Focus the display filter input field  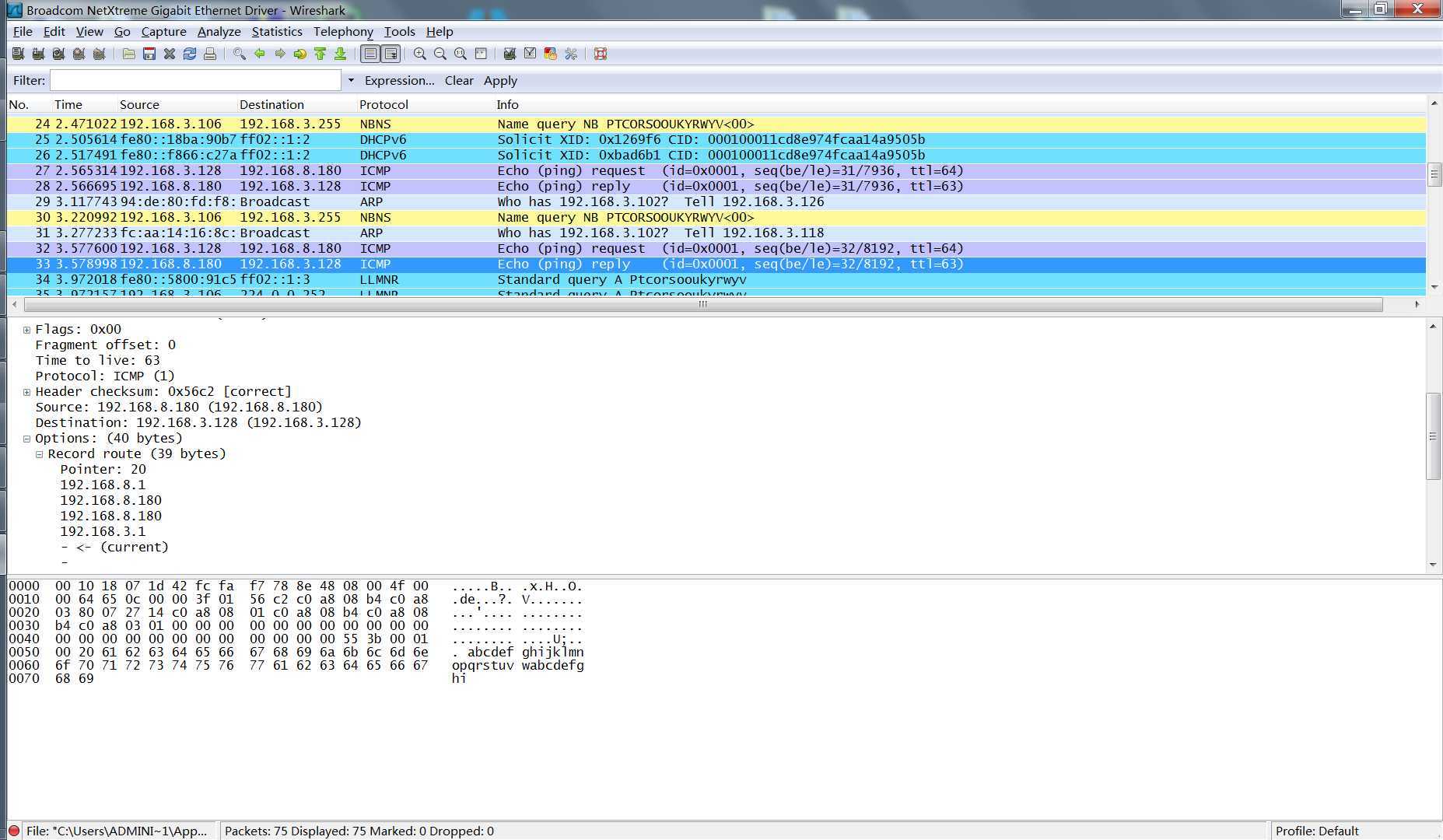[195, 80]
